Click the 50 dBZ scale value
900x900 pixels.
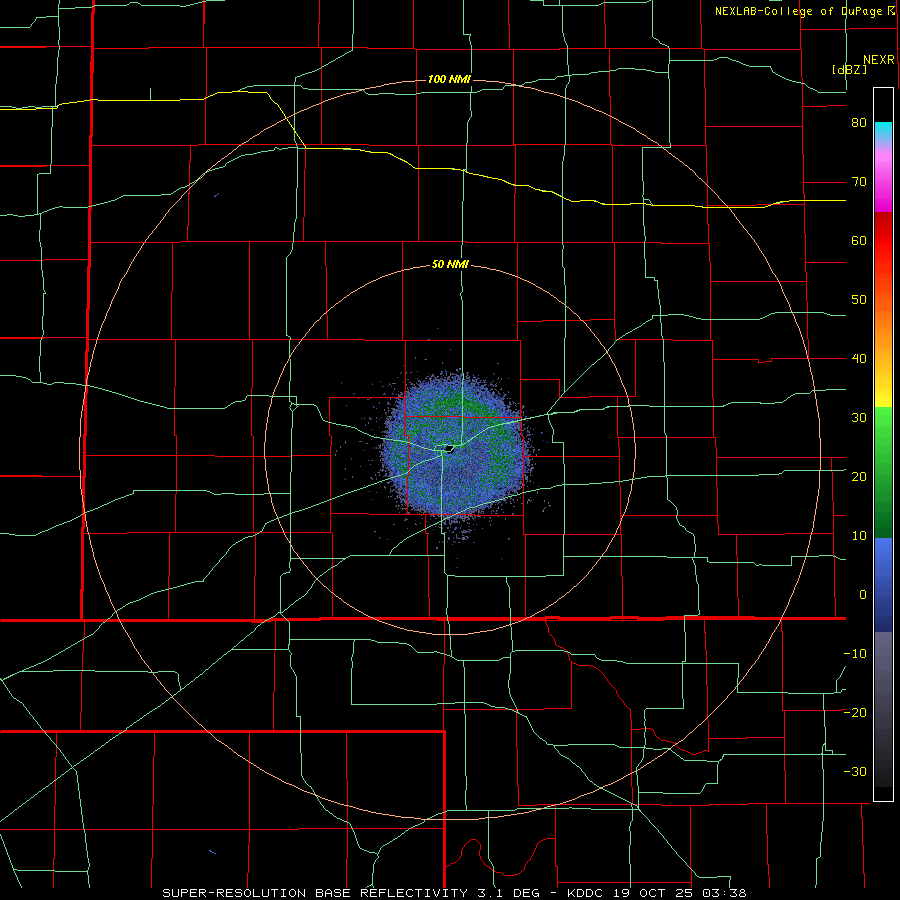click(x=859, y=300)
